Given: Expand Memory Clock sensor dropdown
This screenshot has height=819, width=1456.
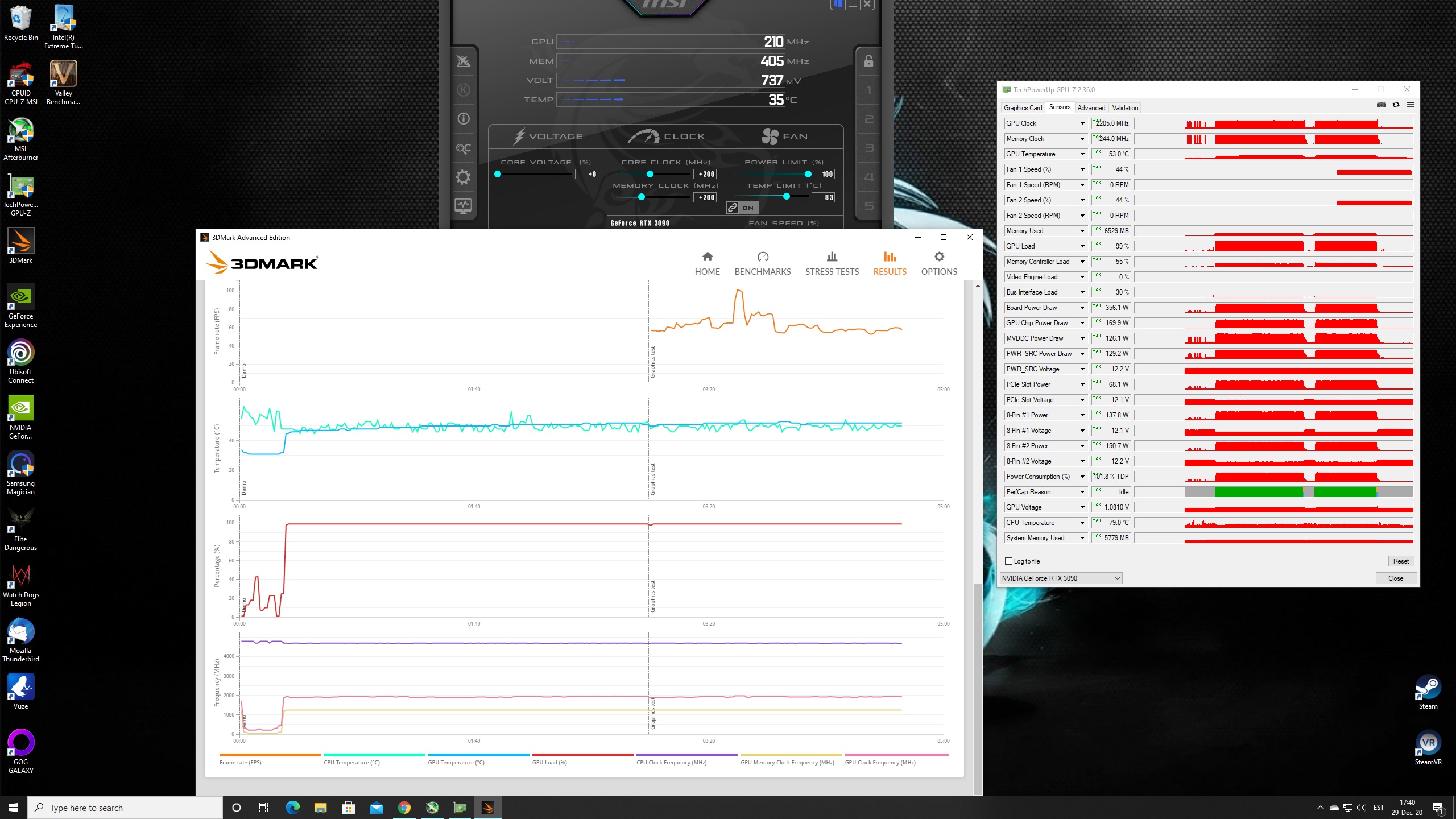Looking at the screenshot, I should click(1082, 139).
